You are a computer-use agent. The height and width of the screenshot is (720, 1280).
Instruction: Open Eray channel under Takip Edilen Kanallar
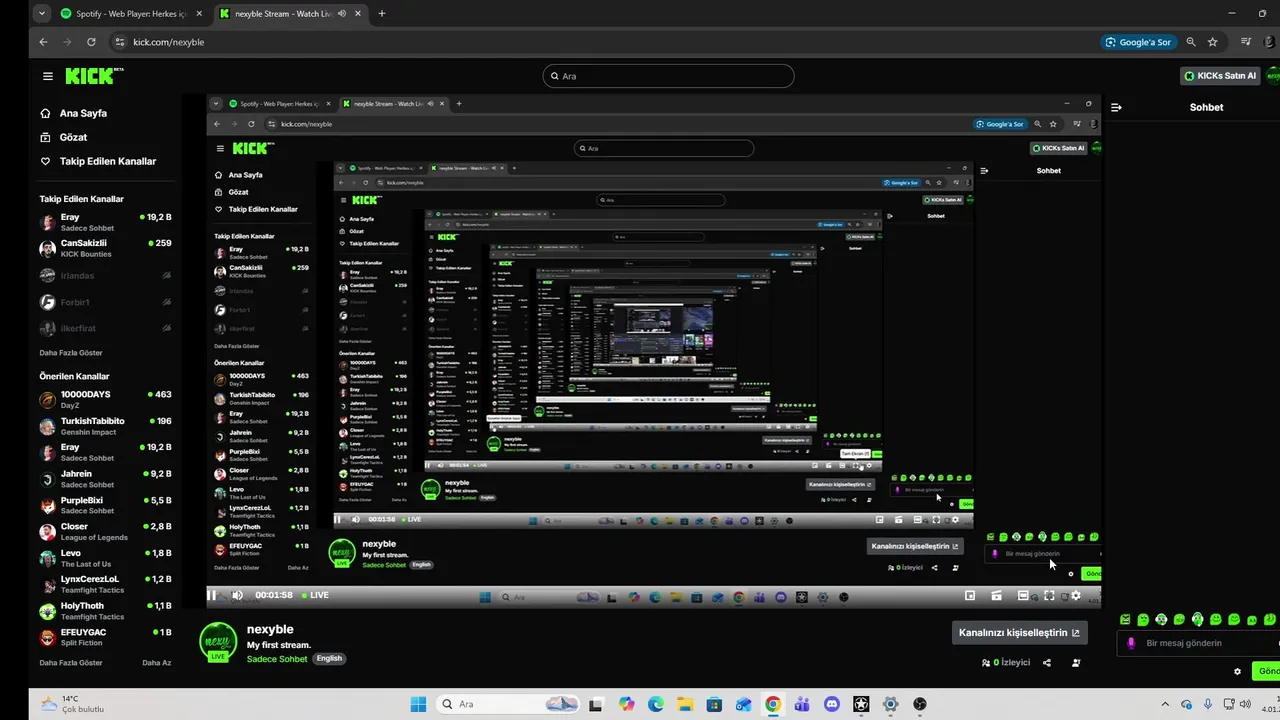click(x=105, y=222)
